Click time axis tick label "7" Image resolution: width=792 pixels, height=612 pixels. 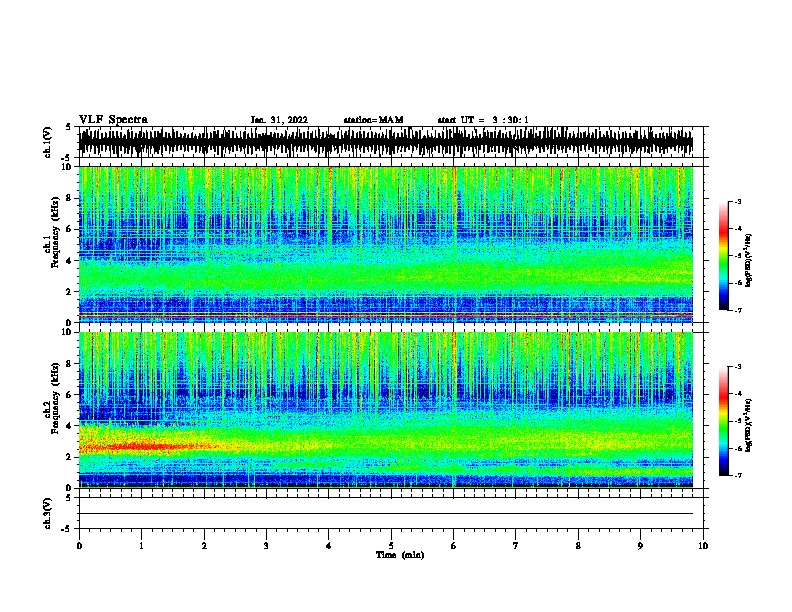[516, 546]
